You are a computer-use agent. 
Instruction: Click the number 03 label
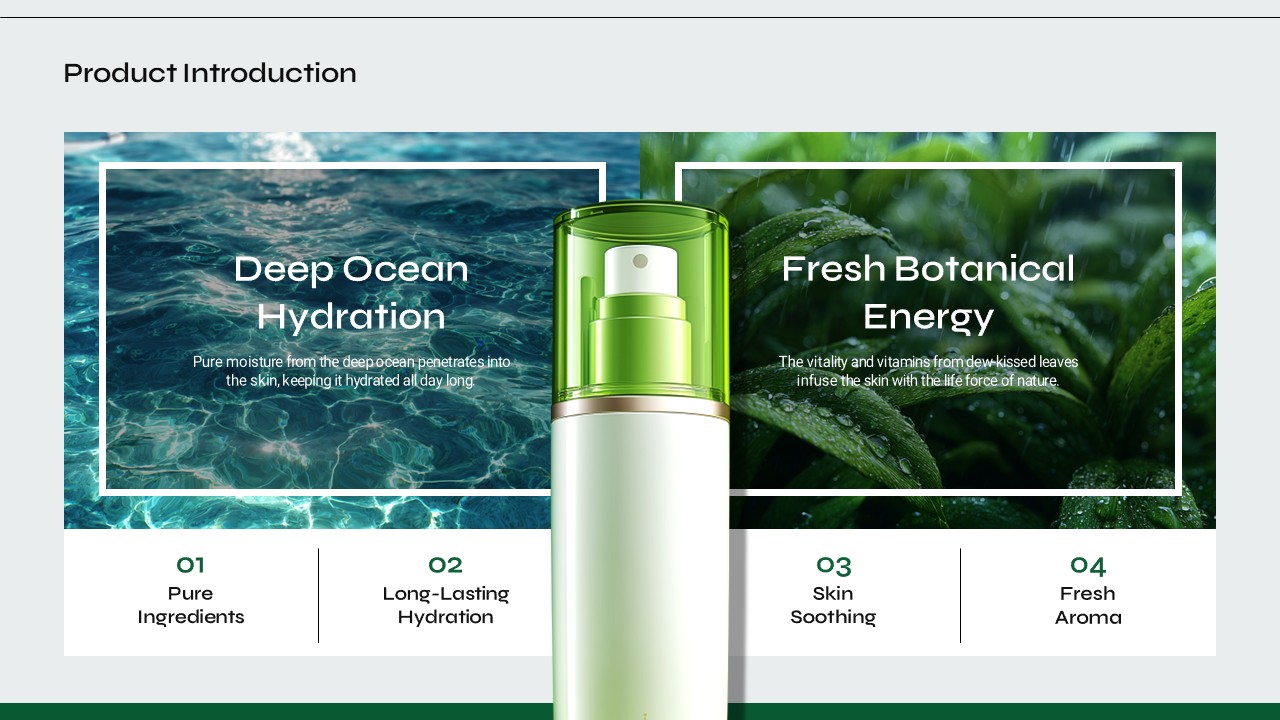tap(833, 565)
